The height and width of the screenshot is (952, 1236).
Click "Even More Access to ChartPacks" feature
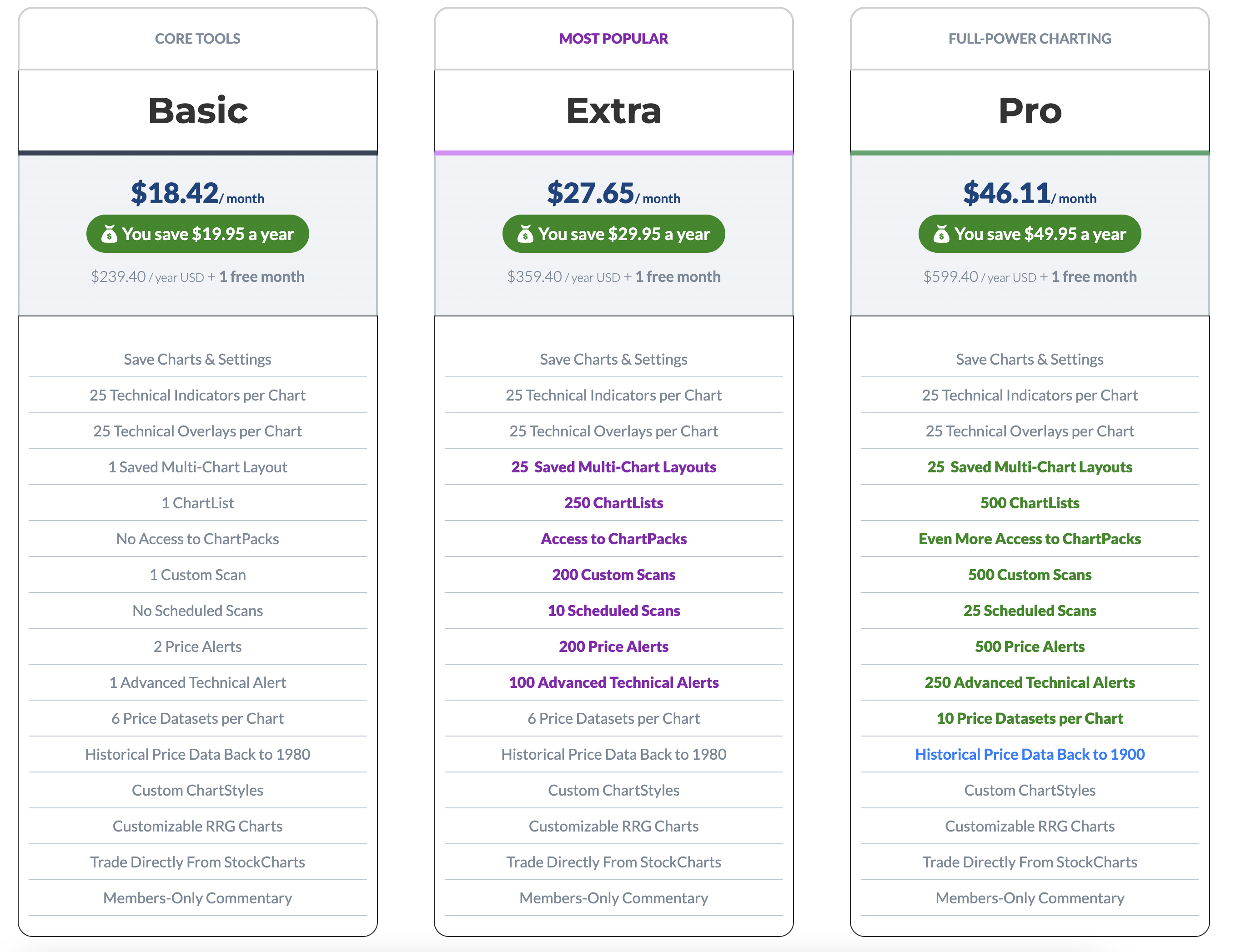point(1030,538)
